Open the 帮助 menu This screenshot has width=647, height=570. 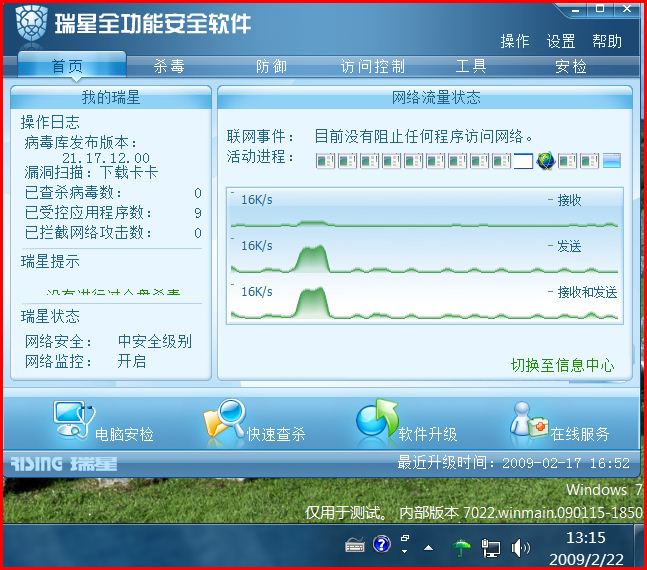click(x=607, y=41)
